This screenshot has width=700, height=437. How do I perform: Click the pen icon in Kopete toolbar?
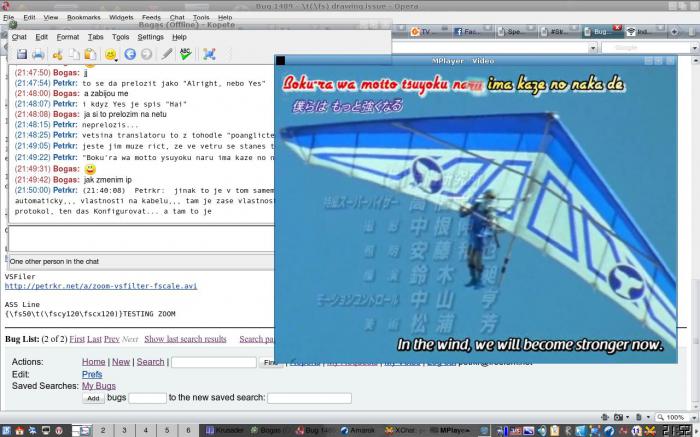coord(167,54)
